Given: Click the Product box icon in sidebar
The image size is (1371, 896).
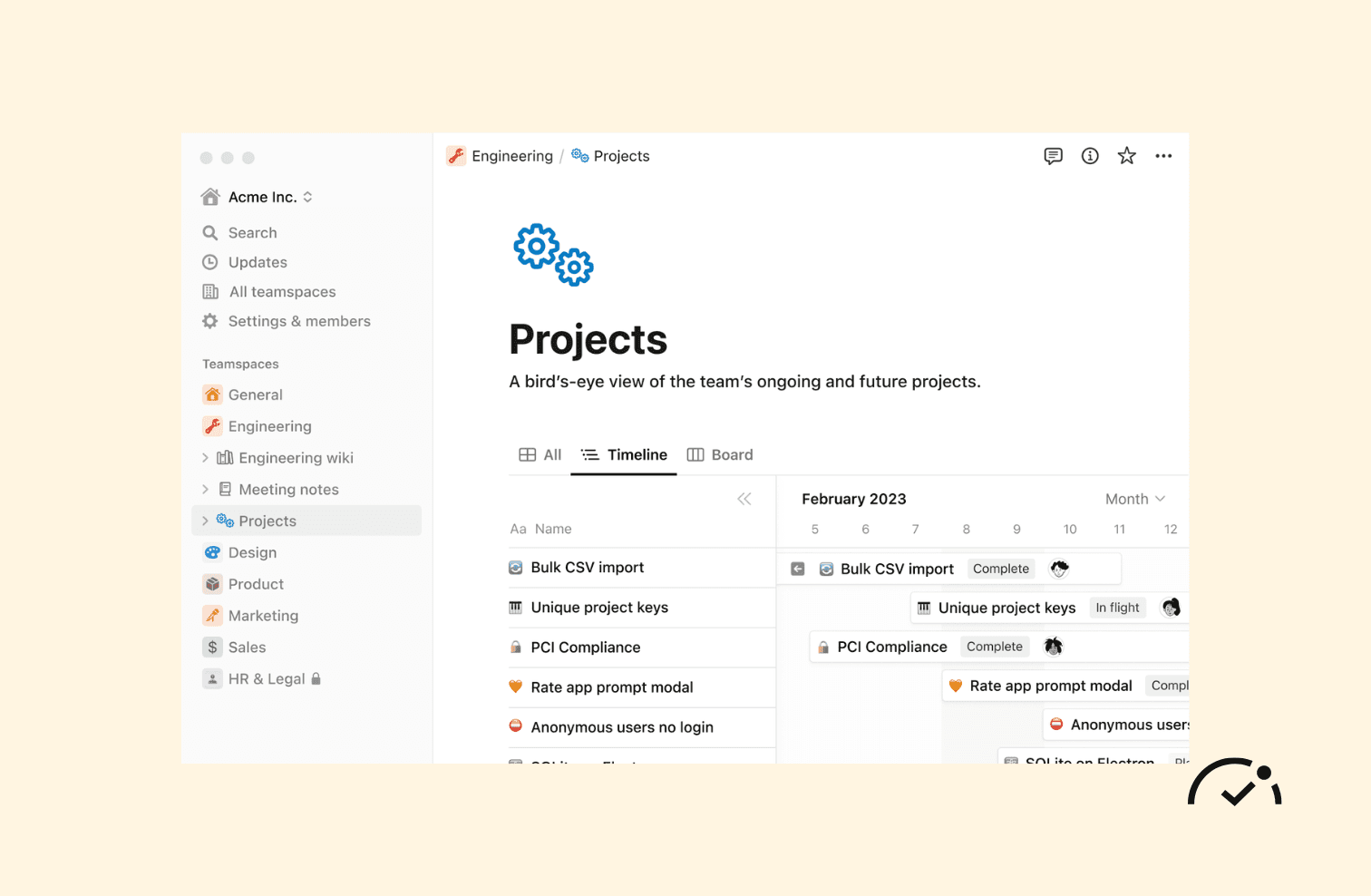Looking at the screenshot, I should [x=212, y=584].
